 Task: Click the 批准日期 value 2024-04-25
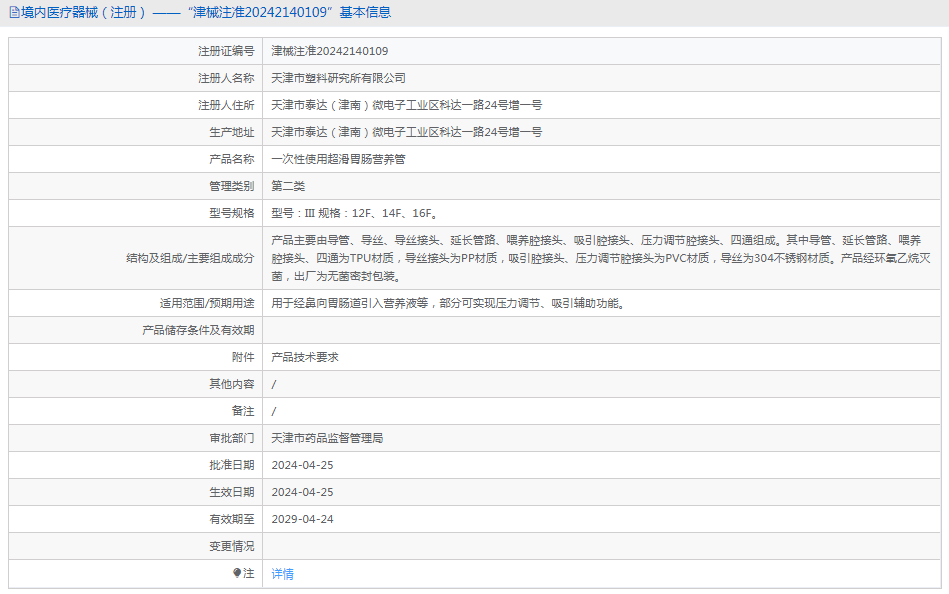click(x=303, y=465)
